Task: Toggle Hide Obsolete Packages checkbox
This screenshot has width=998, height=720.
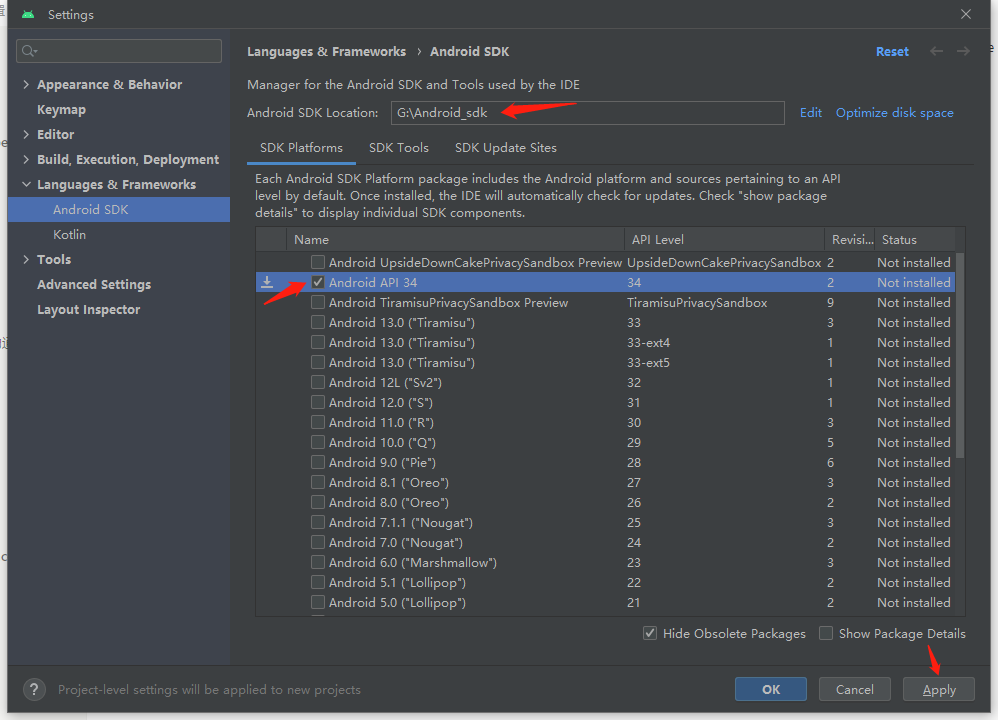Action: [x=649, y=633]
